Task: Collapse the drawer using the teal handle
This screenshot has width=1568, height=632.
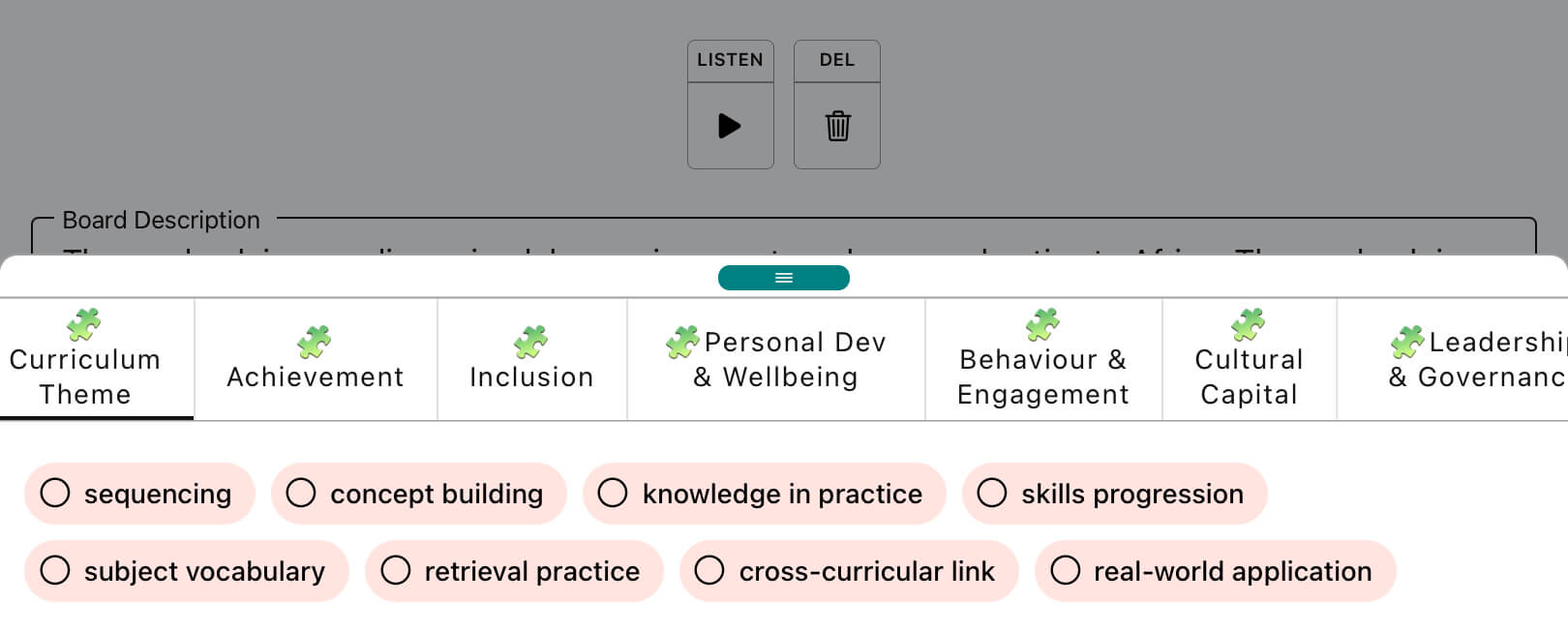Action: (784, 278)
